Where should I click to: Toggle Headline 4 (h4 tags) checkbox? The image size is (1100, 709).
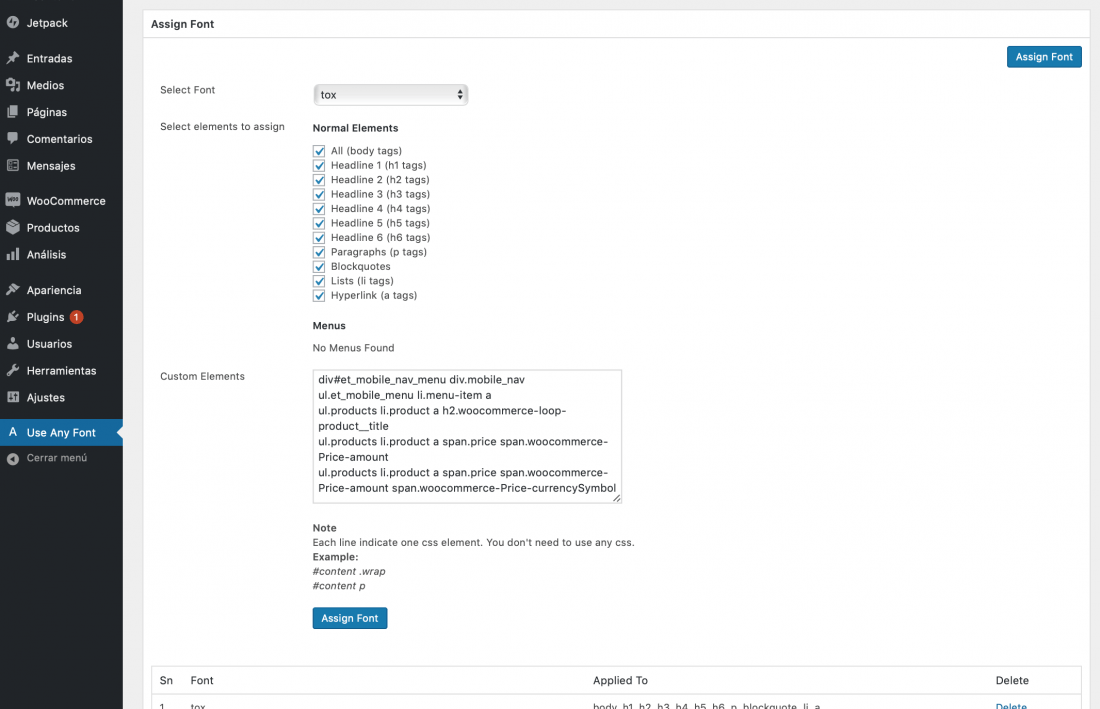click(x=319, y=209)
